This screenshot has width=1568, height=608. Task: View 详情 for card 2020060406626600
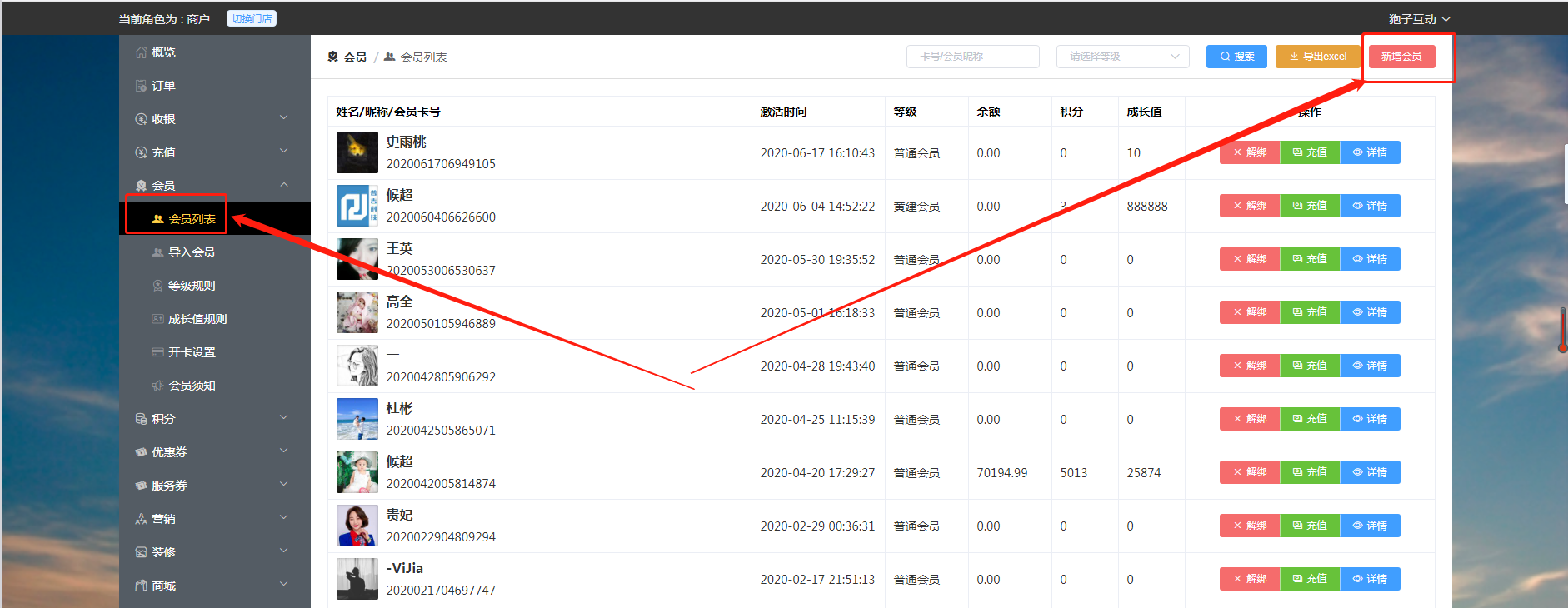click(x=1370, y=206)
